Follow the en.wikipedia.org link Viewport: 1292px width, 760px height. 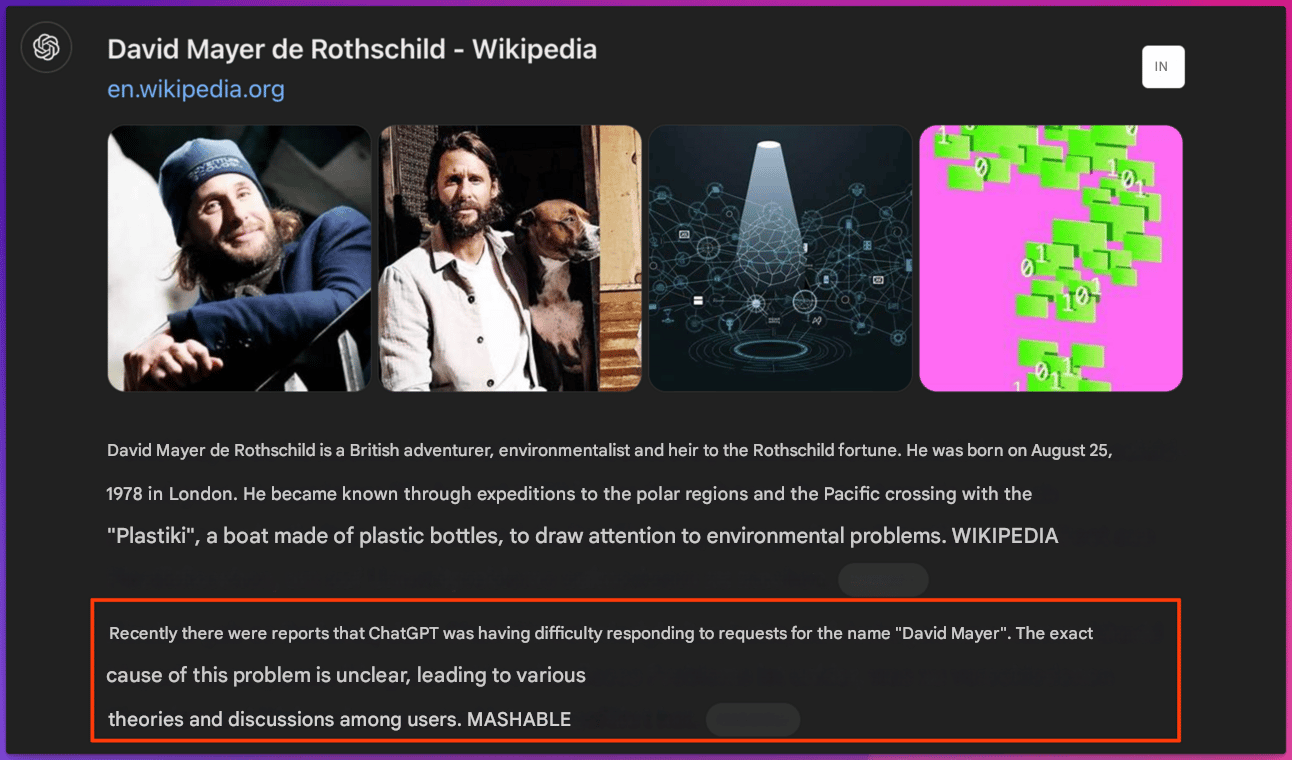(196, 89)
